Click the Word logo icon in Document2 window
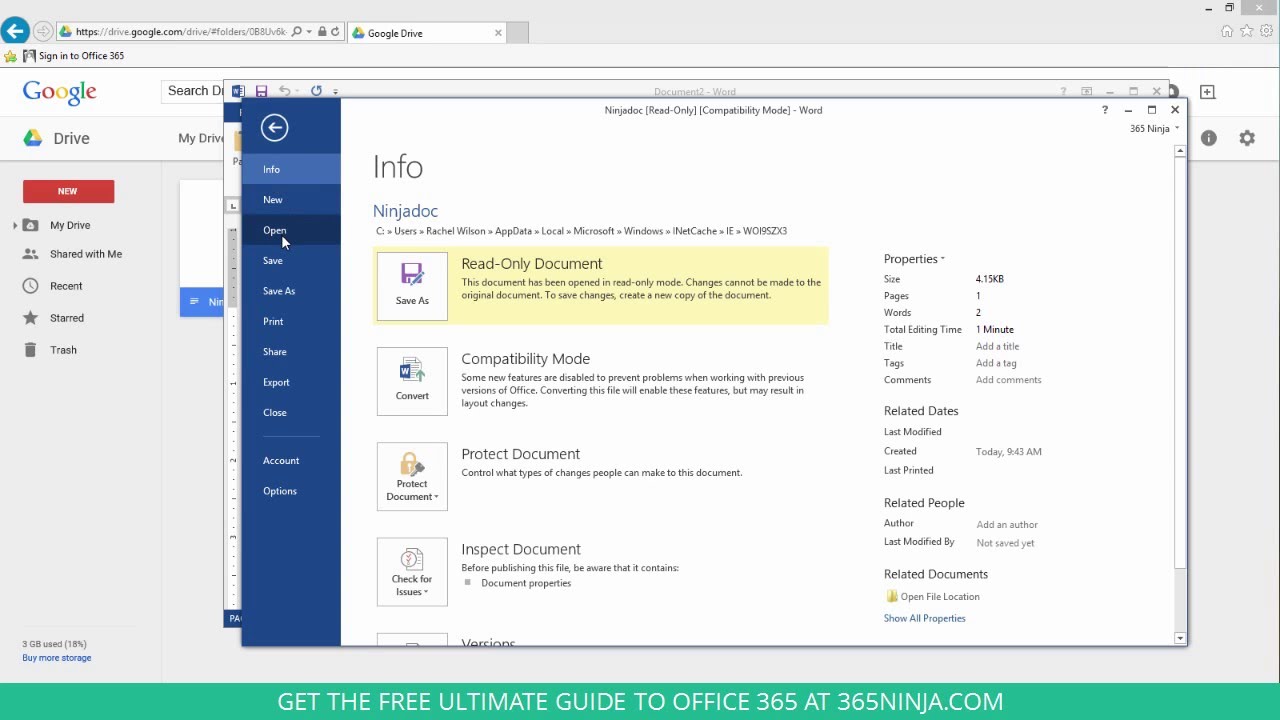 point(238,91)
